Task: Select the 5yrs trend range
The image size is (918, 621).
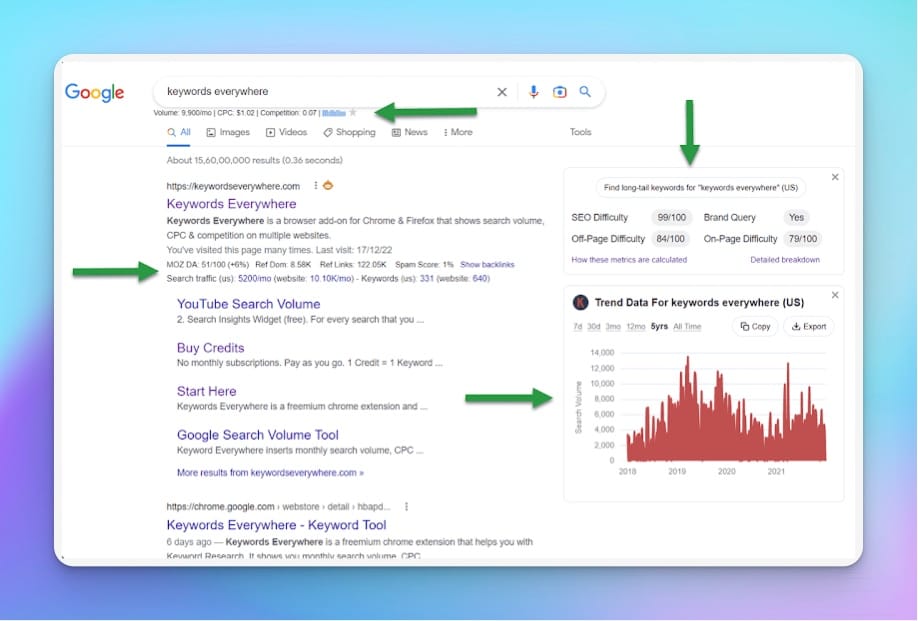Action: pyautogui.click(x=659, y=327)
